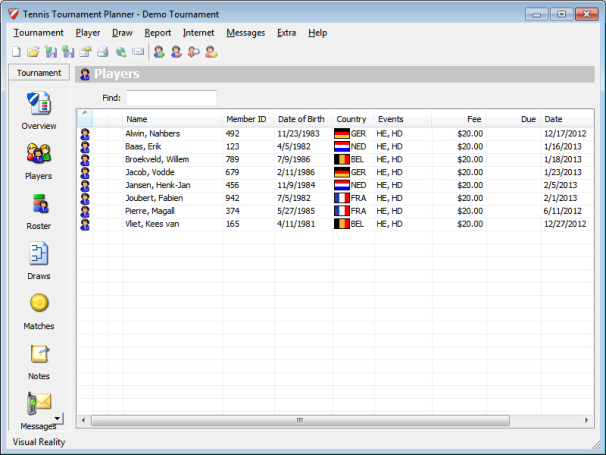606x455 pixels.
Task: Click the second disk icon with up arrow
Action: pos(68,52)
